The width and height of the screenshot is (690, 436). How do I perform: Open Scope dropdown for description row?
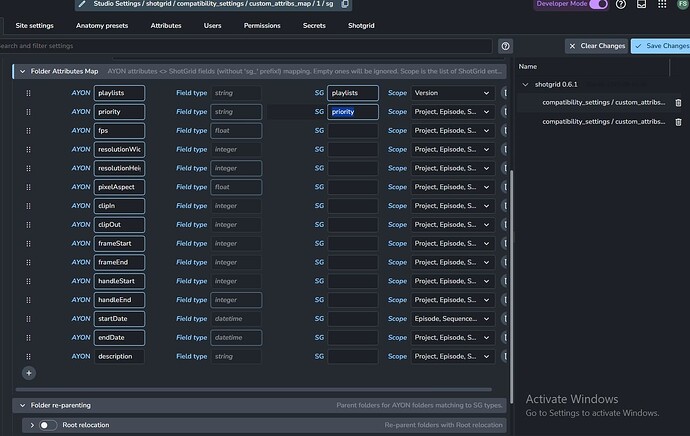point(452,357)
